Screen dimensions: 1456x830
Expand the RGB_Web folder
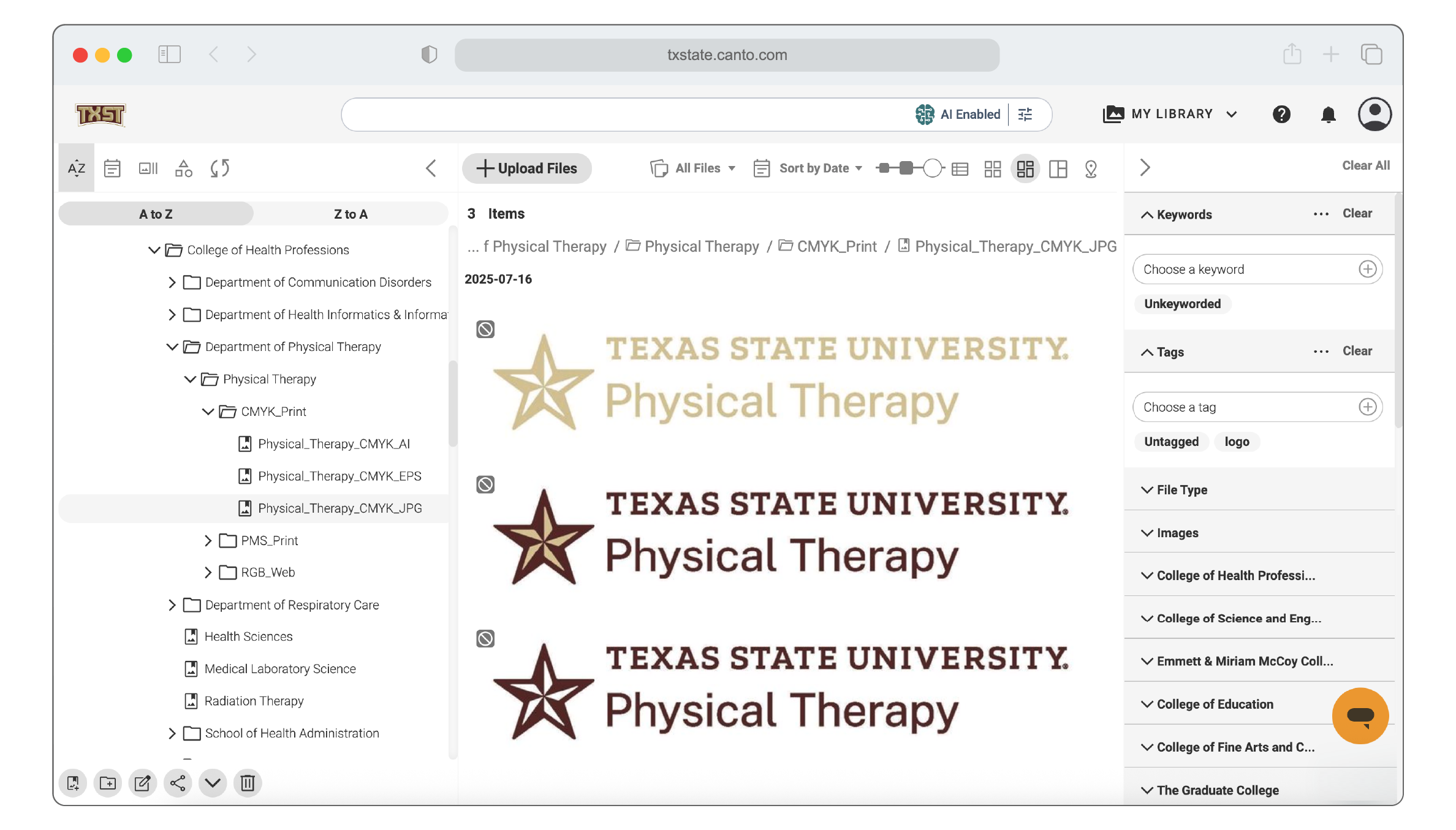click(x=208, y=572)
